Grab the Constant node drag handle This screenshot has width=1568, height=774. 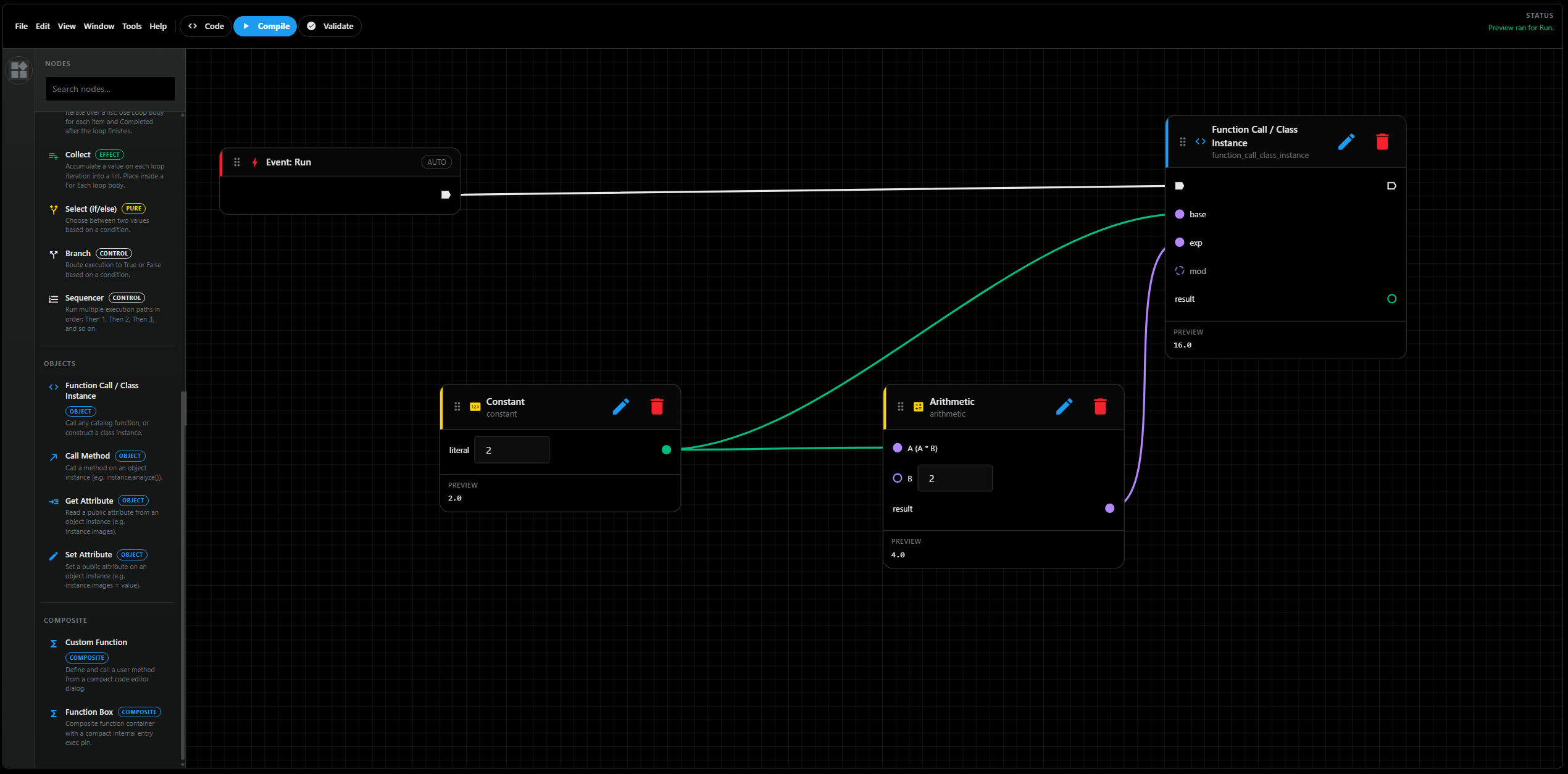point(457,407)
